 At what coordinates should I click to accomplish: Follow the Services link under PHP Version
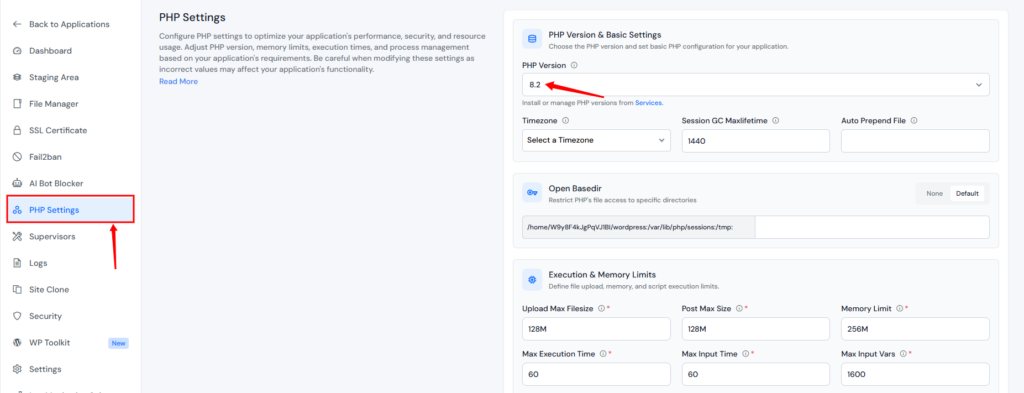(x=648, y=103)
